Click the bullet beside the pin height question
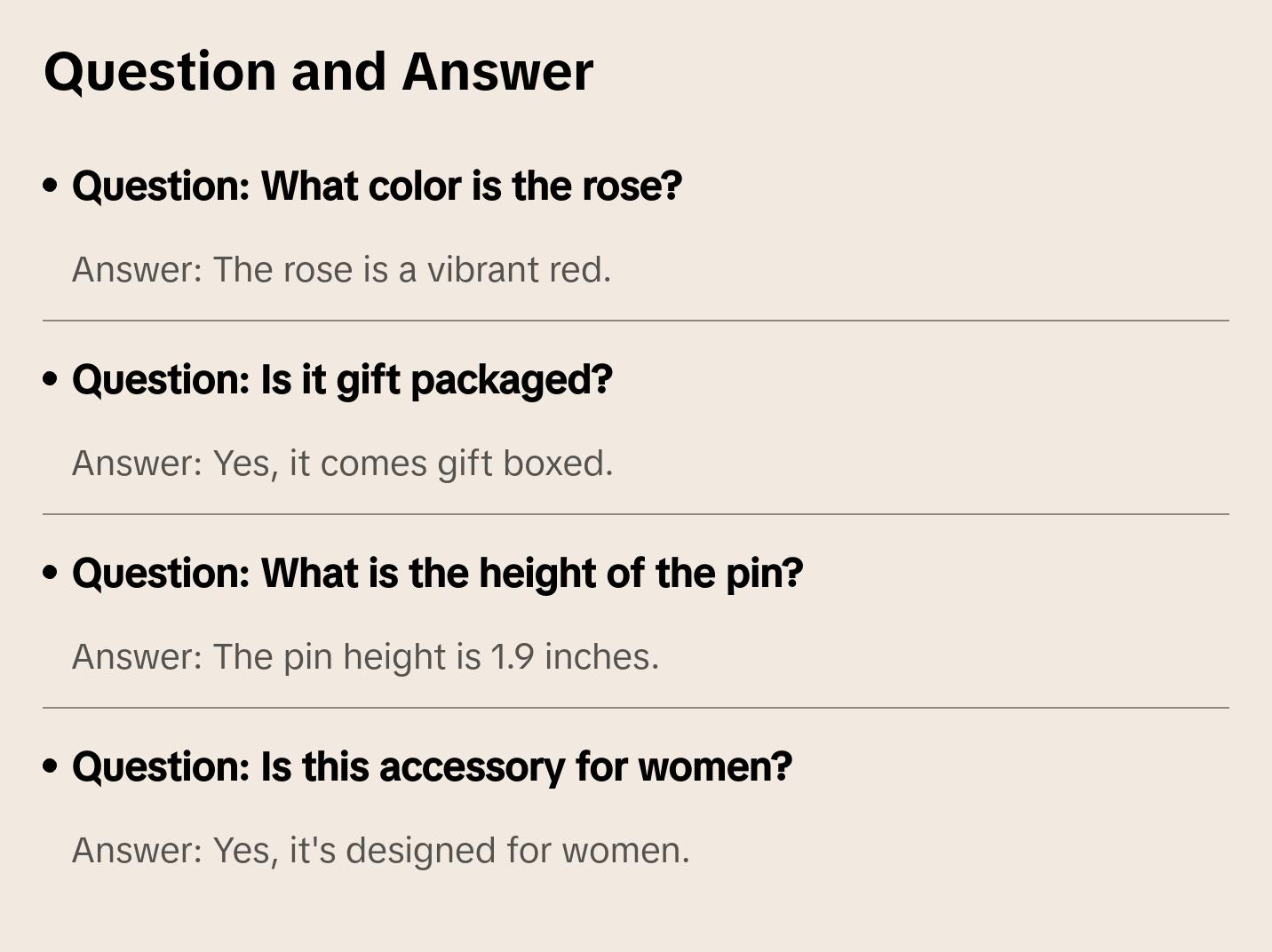Image resolution: width=1272 pixels, height=952 pixels. click(51, 573)
